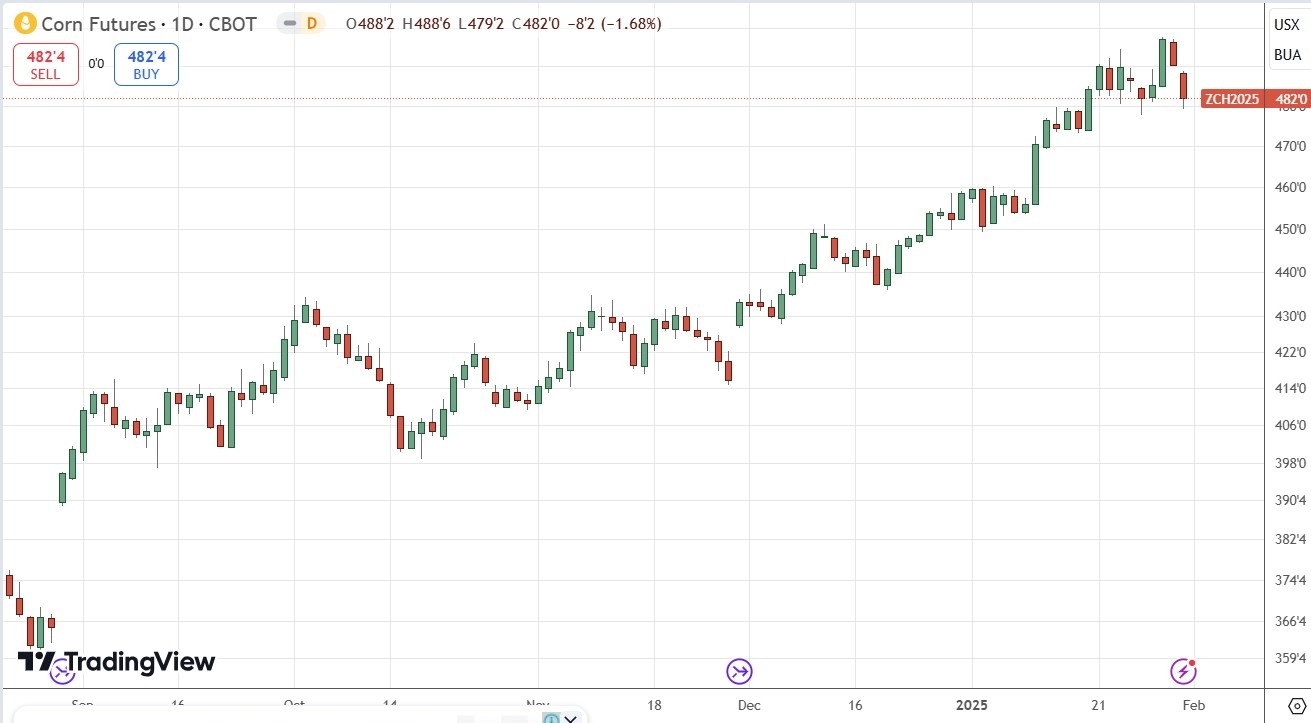Screen dimensions: 1311x723
Task: Open the red lightning event icon near Feb
Action: click(x=1184, y=671)
